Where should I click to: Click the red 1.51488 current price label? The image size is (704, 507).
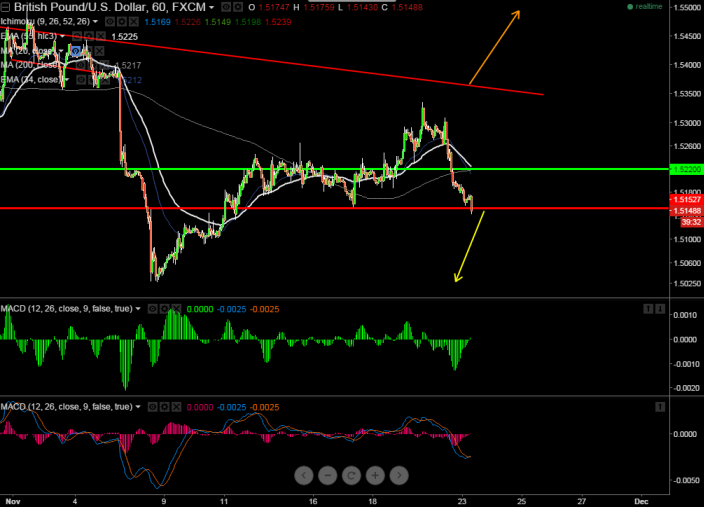686,211
